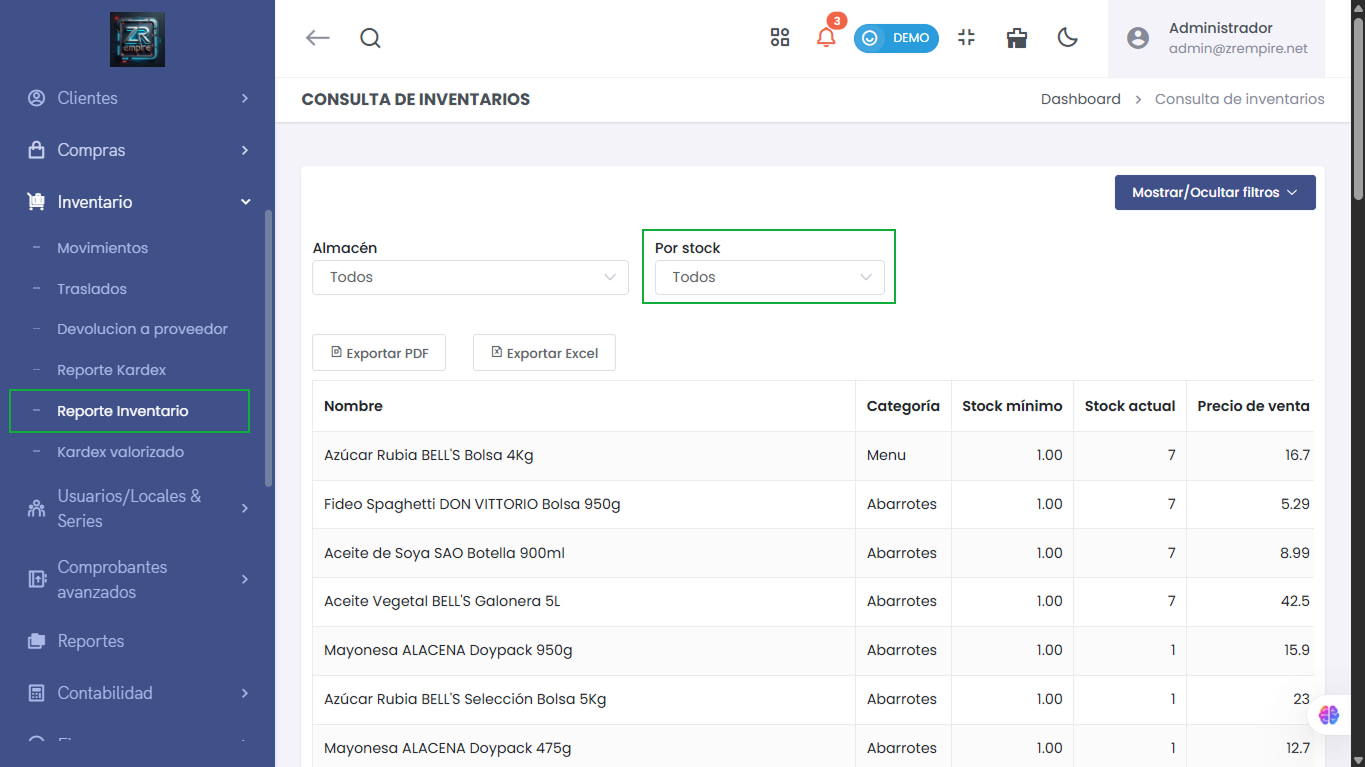The image size is (1365, 767).
Task: Select Kardex valorizado menu item
Action: [121, 452]
